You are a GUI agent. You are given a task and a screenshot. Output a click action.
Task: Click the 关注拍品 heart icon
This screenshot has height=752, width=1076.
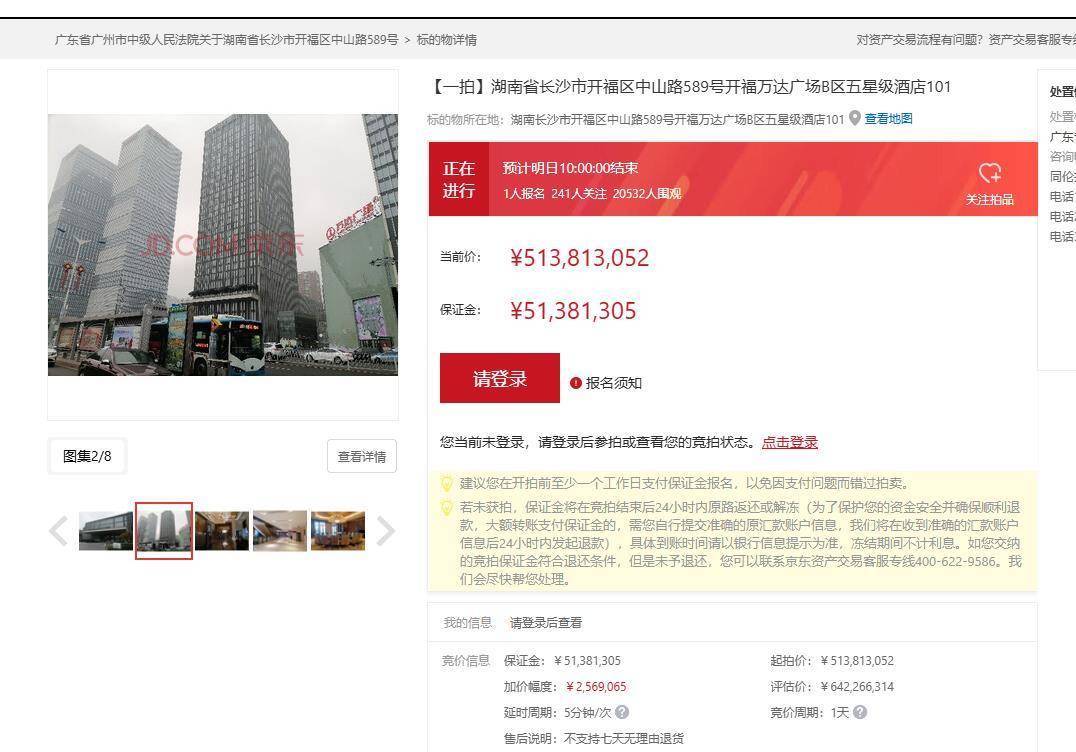990,172
